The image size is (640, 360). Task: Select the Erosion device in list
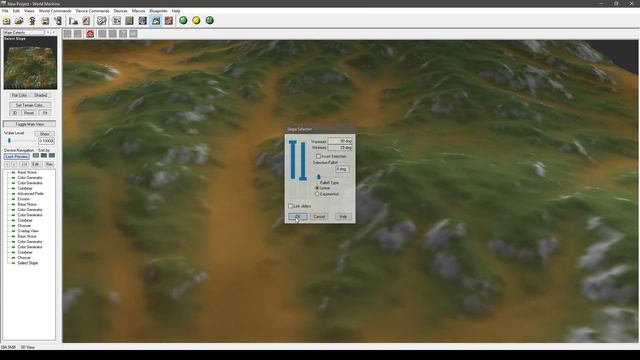coord(23,199)
